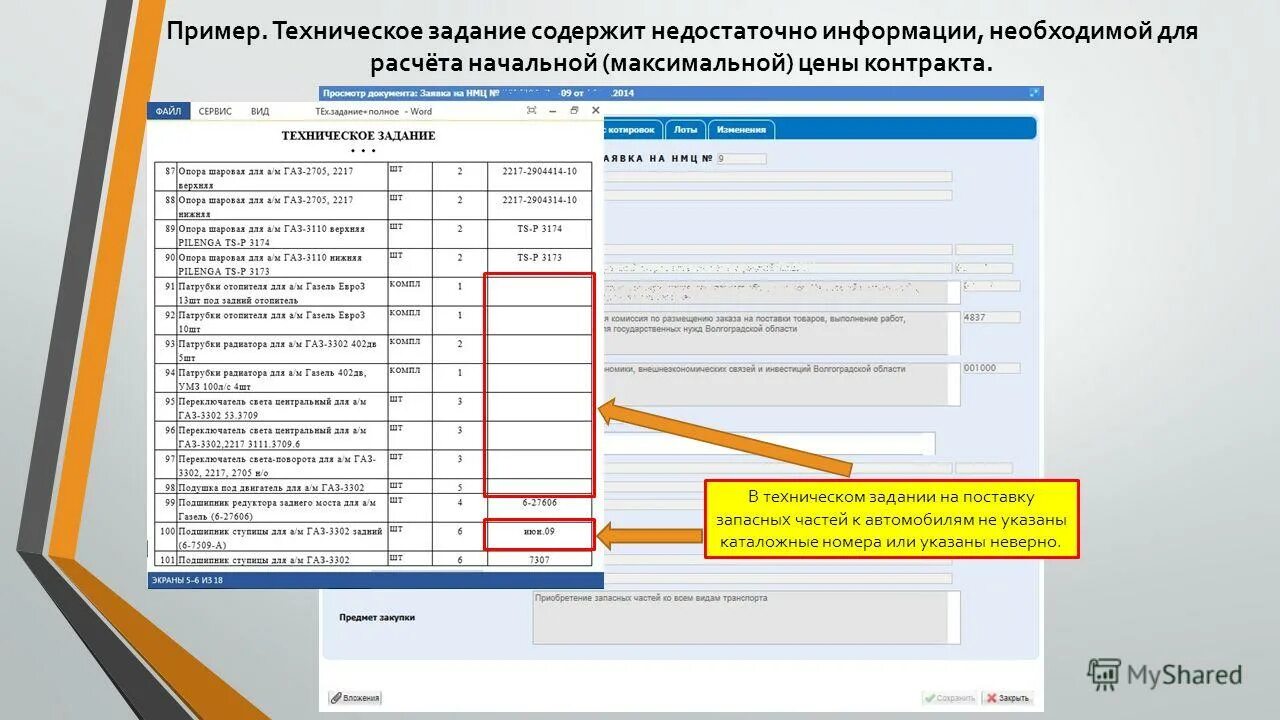Image resolution: width=1280 pixels, height=720 pixels.
Task: Click the Заявка на НМЦ number field
Action: [x=741, y=157]
